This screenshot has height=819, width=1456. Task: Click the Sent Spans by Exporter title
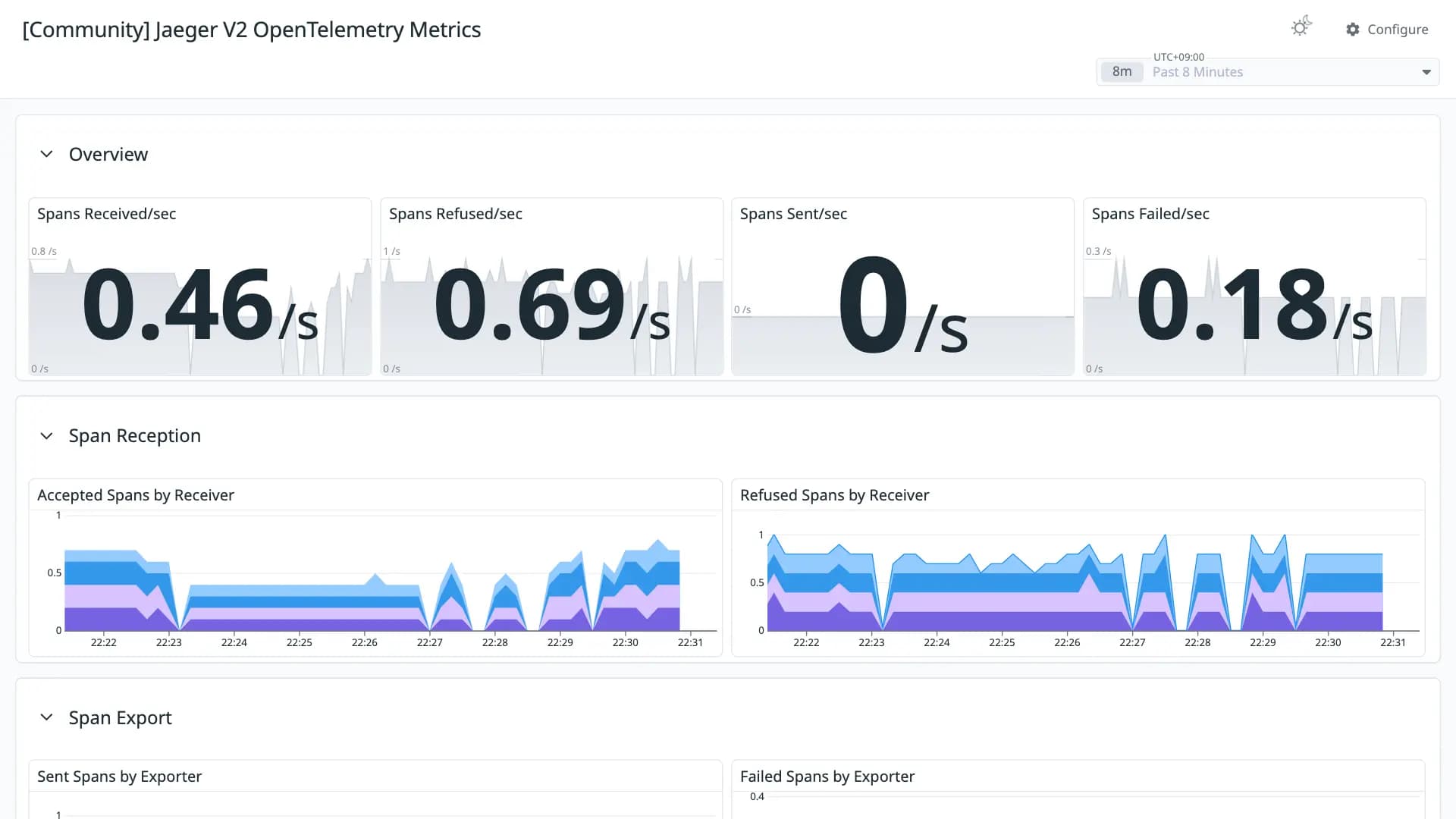pos(120,777)
